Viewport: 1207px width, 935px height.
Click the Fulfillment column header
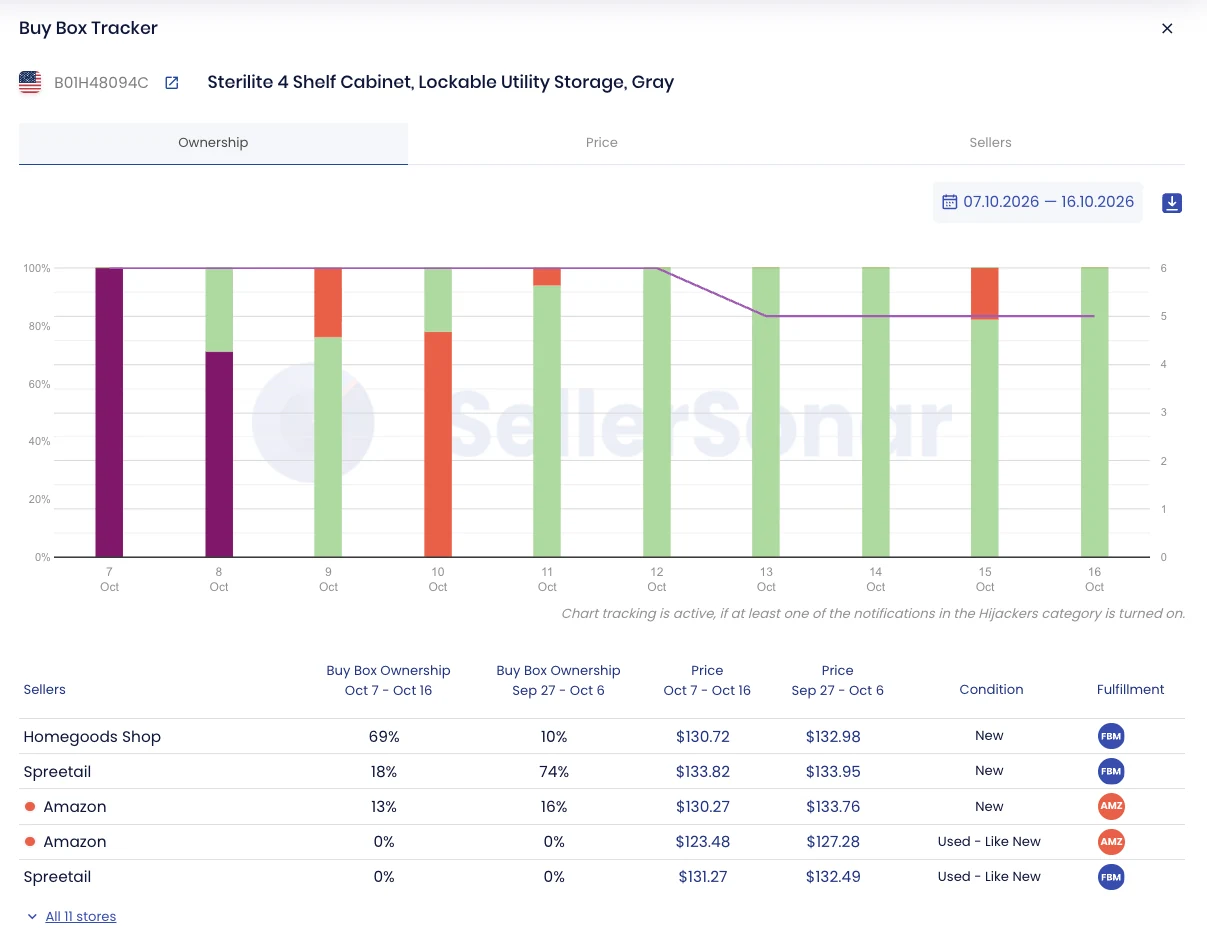click(1131, 690)
